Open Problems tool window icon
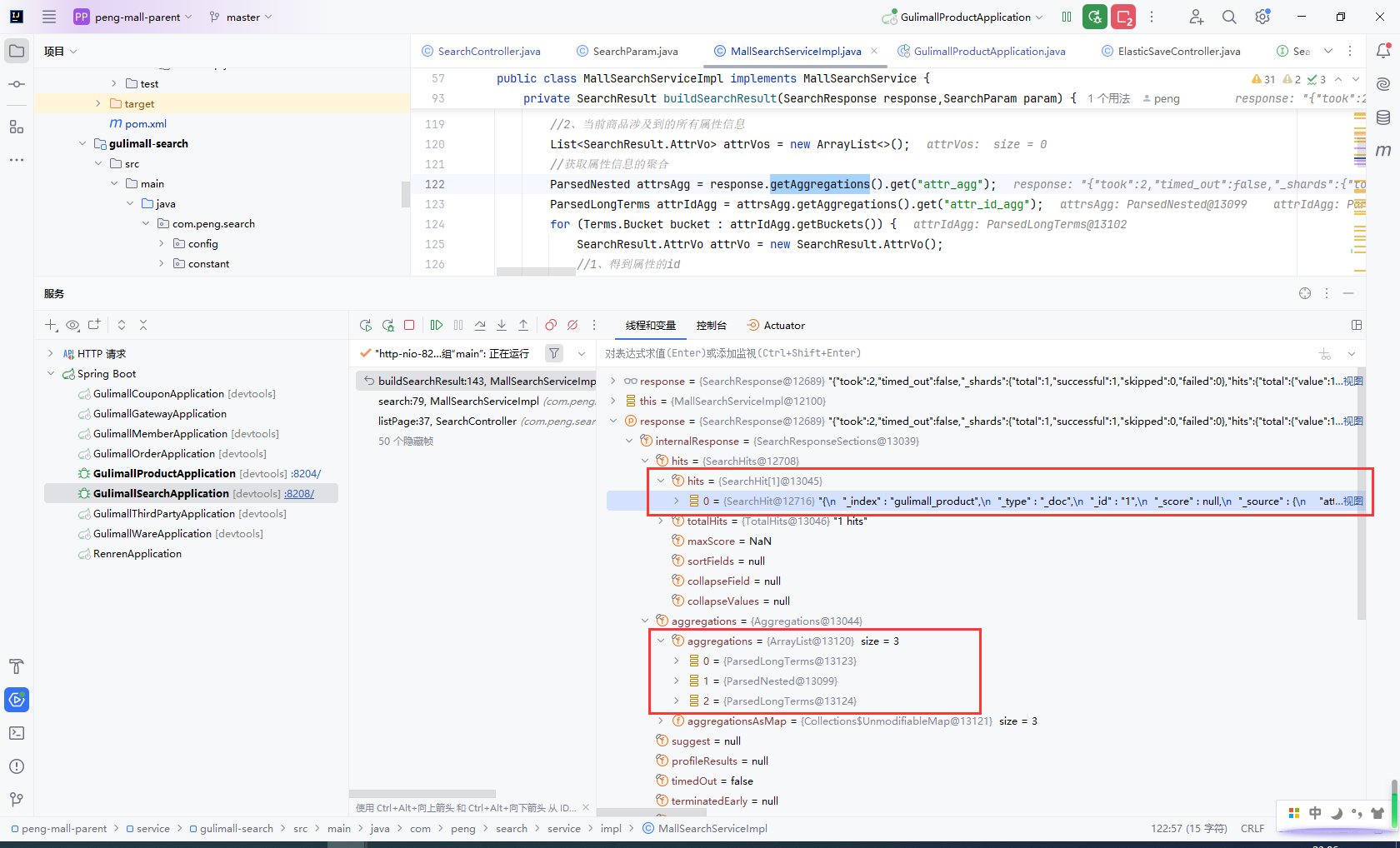This screenshot has width=1400, height=848. coord(17,766)
